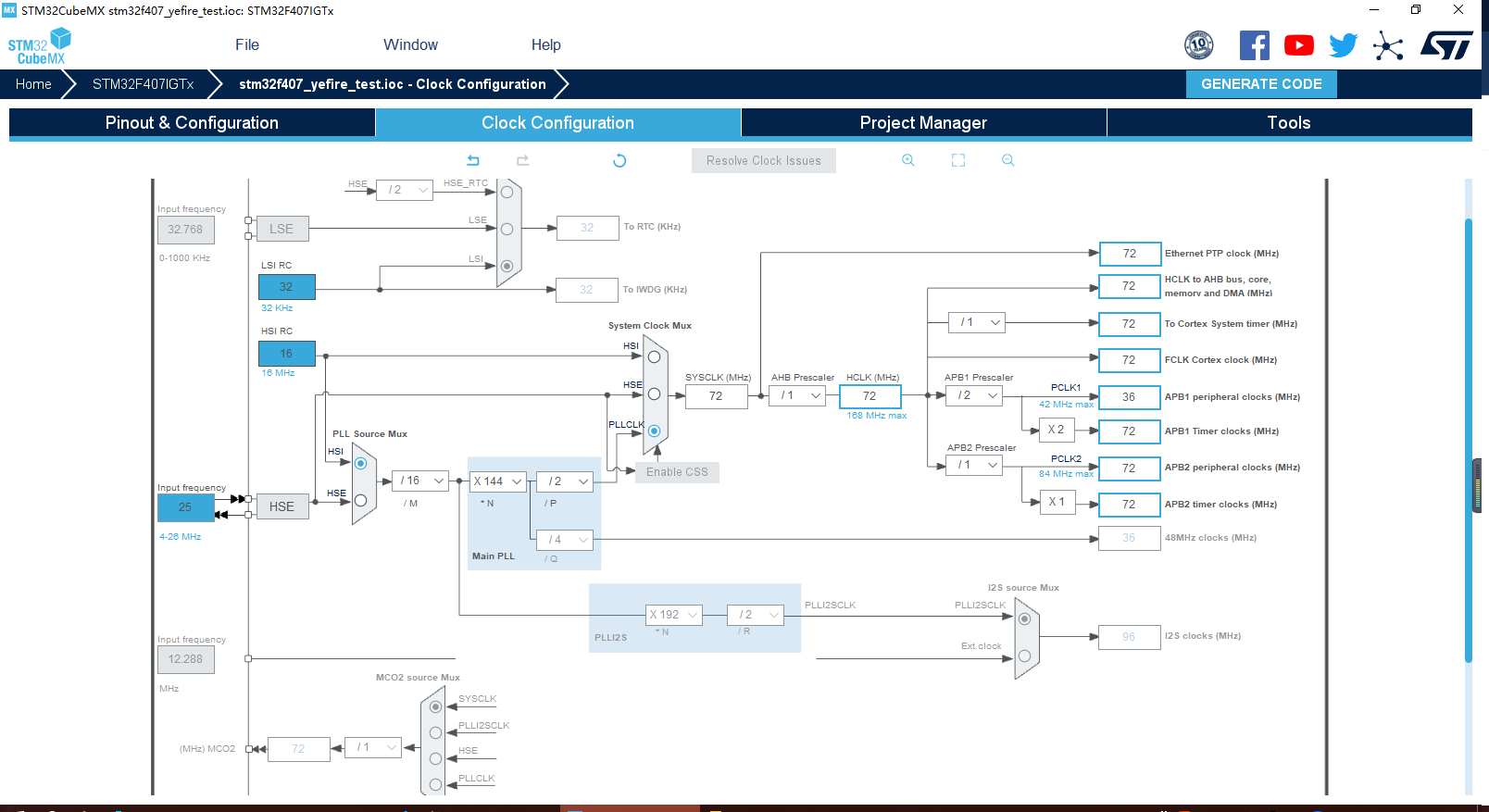Go to Home breadcrumb
Image resolution: width=1489 pixels, height=812 pixels.
click(x=33, y=84)
